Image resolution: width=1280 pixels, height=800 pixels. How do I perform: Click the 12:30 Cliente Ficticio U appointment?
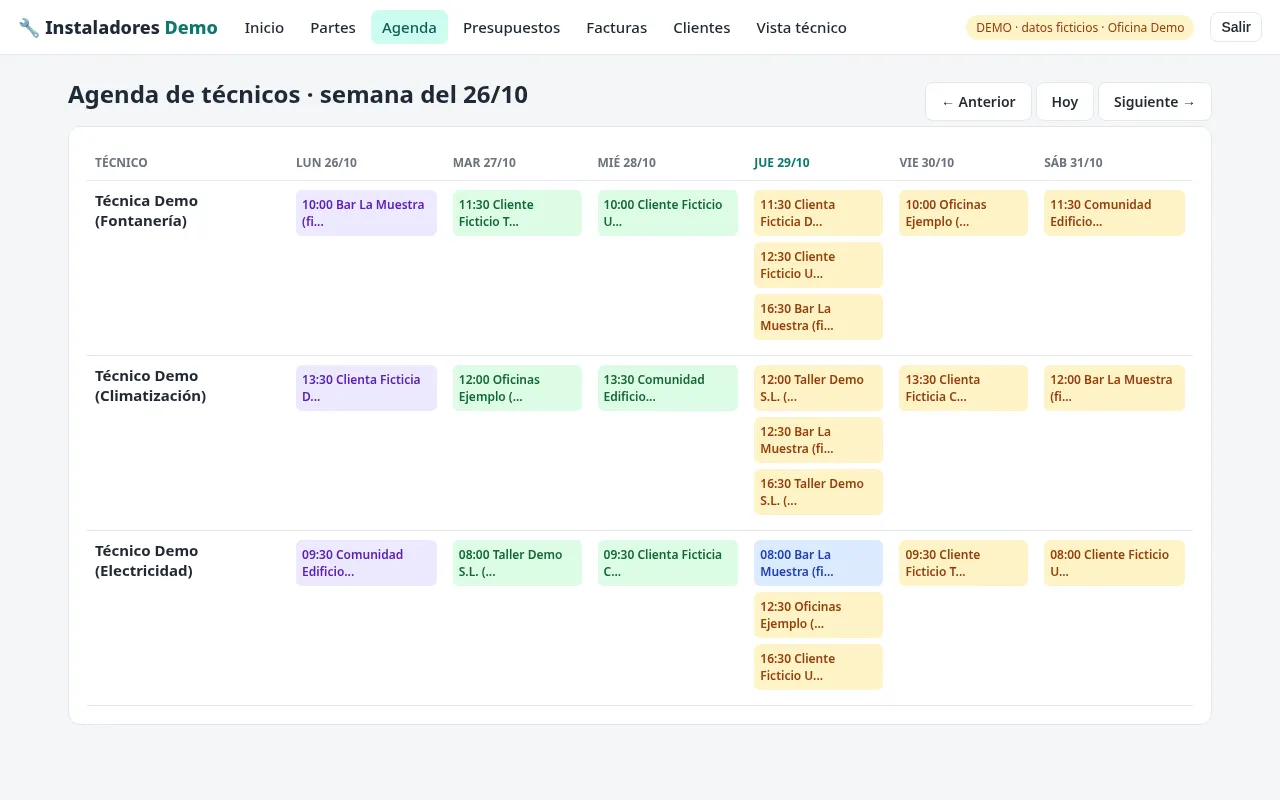point(818,265)
